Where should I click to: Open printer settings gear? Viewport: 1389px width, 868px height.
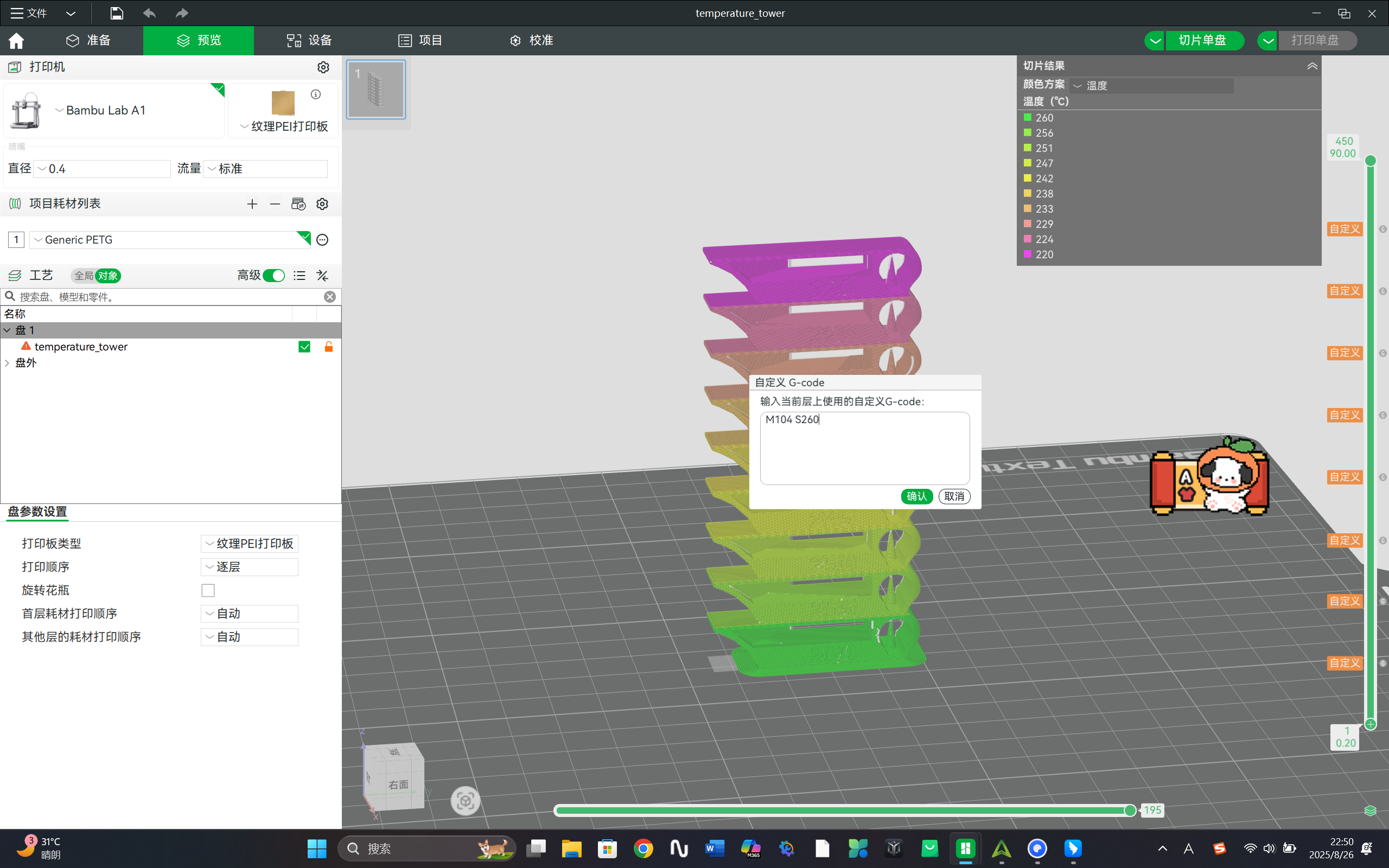click(x=323, y=67)
